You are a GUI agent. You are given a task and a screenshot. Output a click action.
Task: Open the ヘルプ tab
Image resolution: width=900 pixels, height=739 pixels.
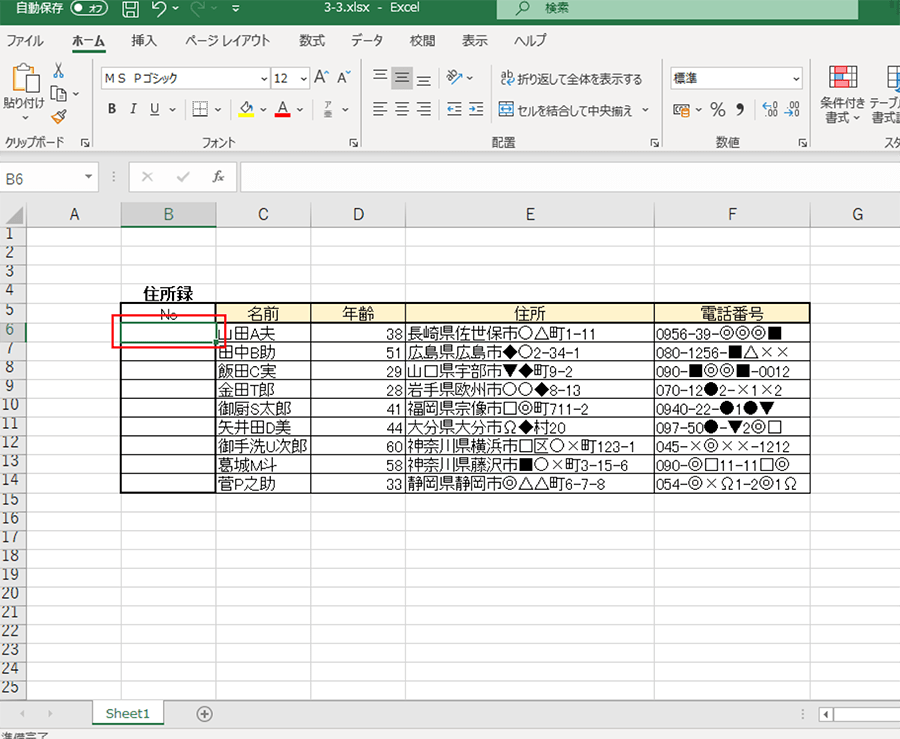(530, 41)
